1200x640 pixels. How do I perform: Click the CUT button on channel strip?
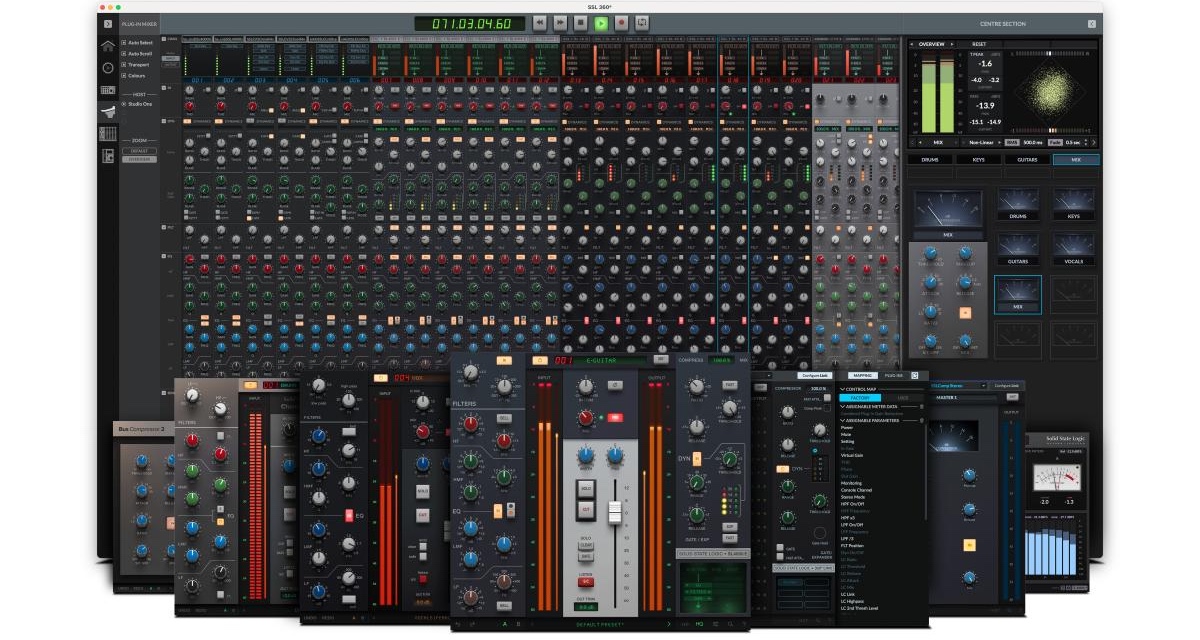588,508
